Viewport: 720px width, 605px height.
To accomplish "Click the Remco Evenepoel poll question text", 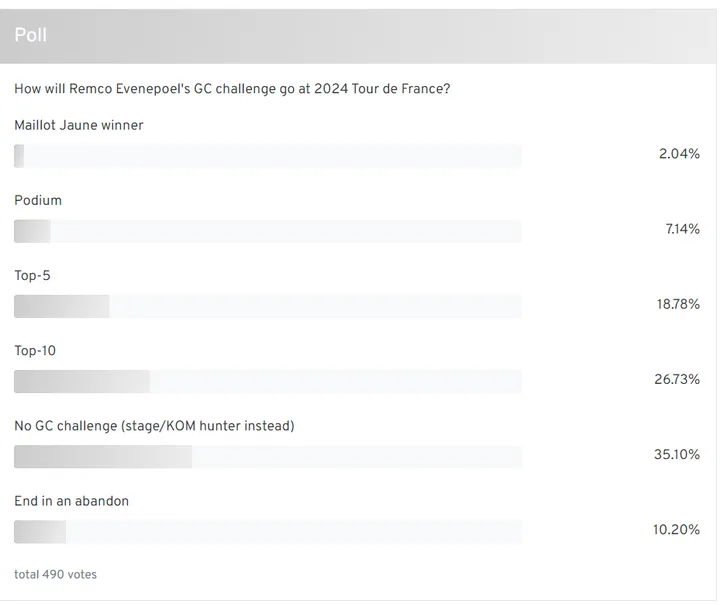I will [x=232, y=89].
